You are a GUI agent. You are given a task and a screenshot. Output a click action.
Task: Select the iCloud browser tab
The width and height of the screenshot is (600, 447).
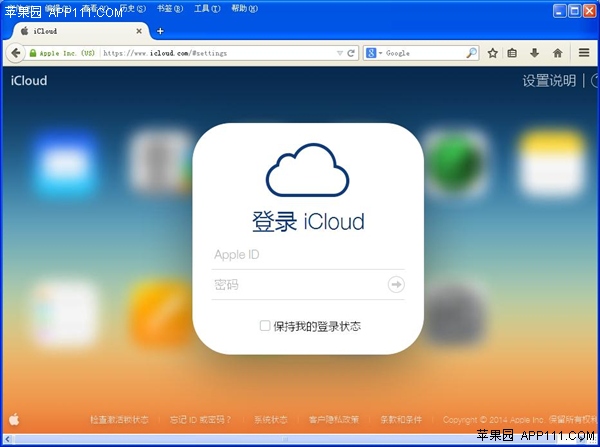pos(81,31)
